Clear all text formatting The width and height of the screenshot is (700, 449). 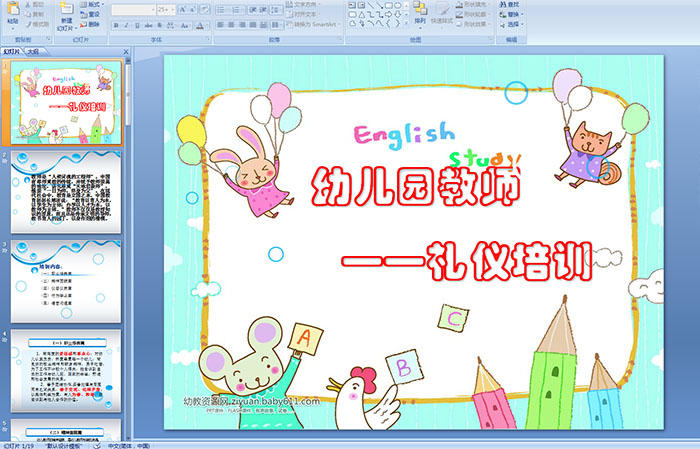pyautogui.click(x=205, y=9)
